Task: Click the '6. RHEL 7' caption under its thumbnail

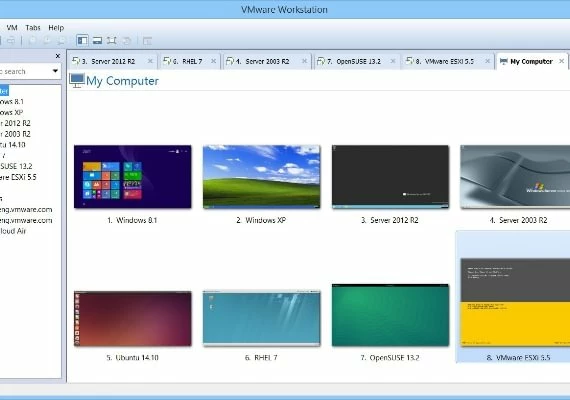Action: click(261, 357)
